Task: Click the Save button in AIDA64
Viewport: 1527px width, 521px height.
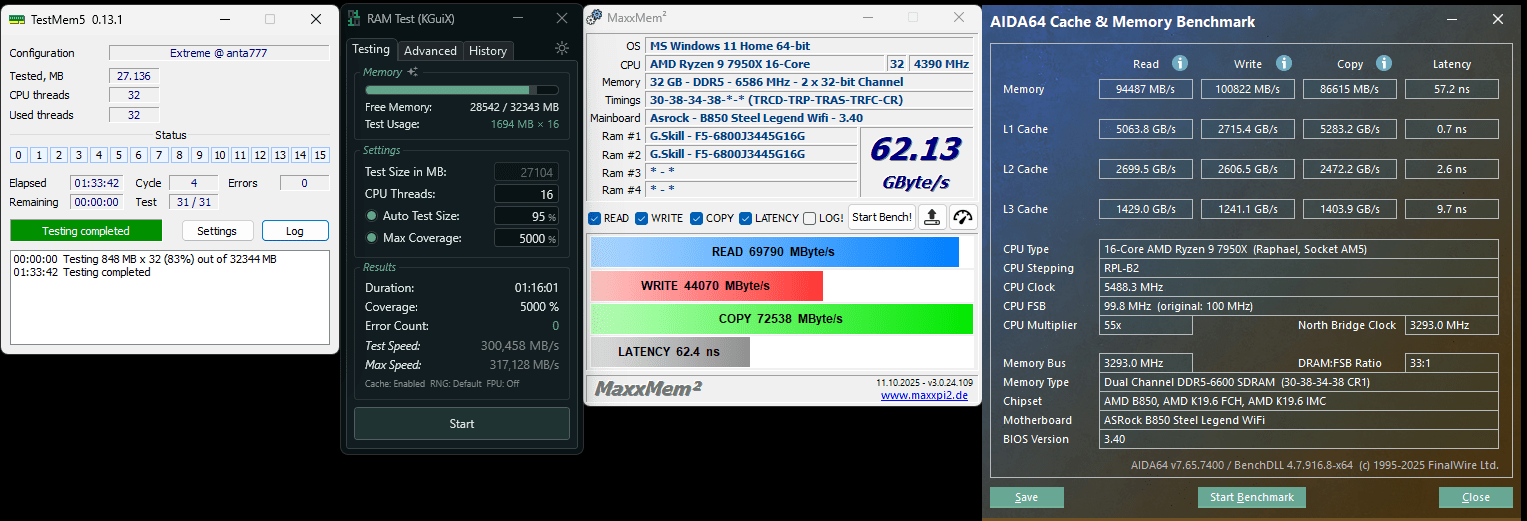Action: [x=1026, y=497]
